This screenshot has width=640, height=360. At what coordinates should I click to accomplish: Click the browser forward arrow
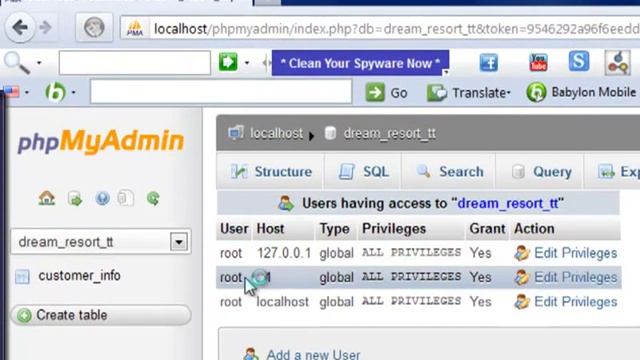45,28
